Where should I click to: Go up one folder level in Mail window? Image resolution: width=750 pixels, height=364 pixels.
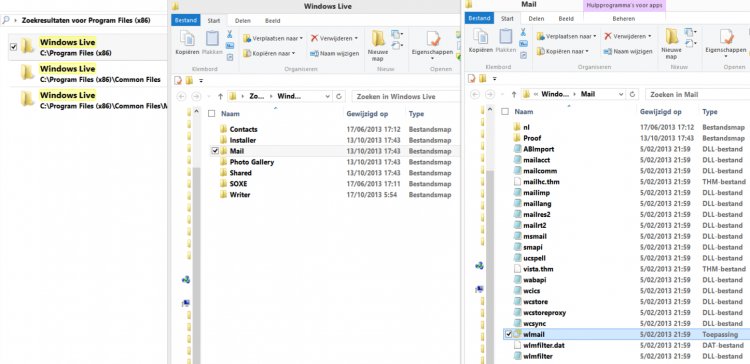(514, 94)
